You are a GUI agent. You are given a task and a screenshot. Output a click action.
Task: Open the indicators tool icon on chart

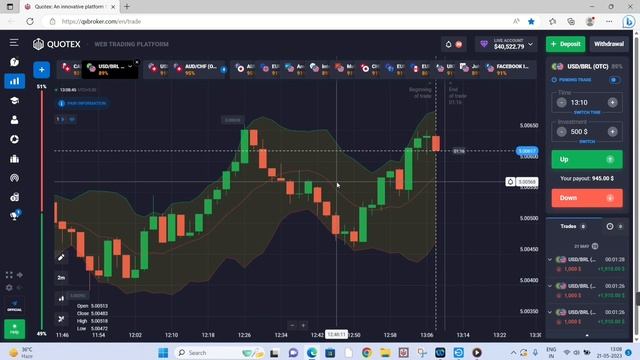coord(61,319)
